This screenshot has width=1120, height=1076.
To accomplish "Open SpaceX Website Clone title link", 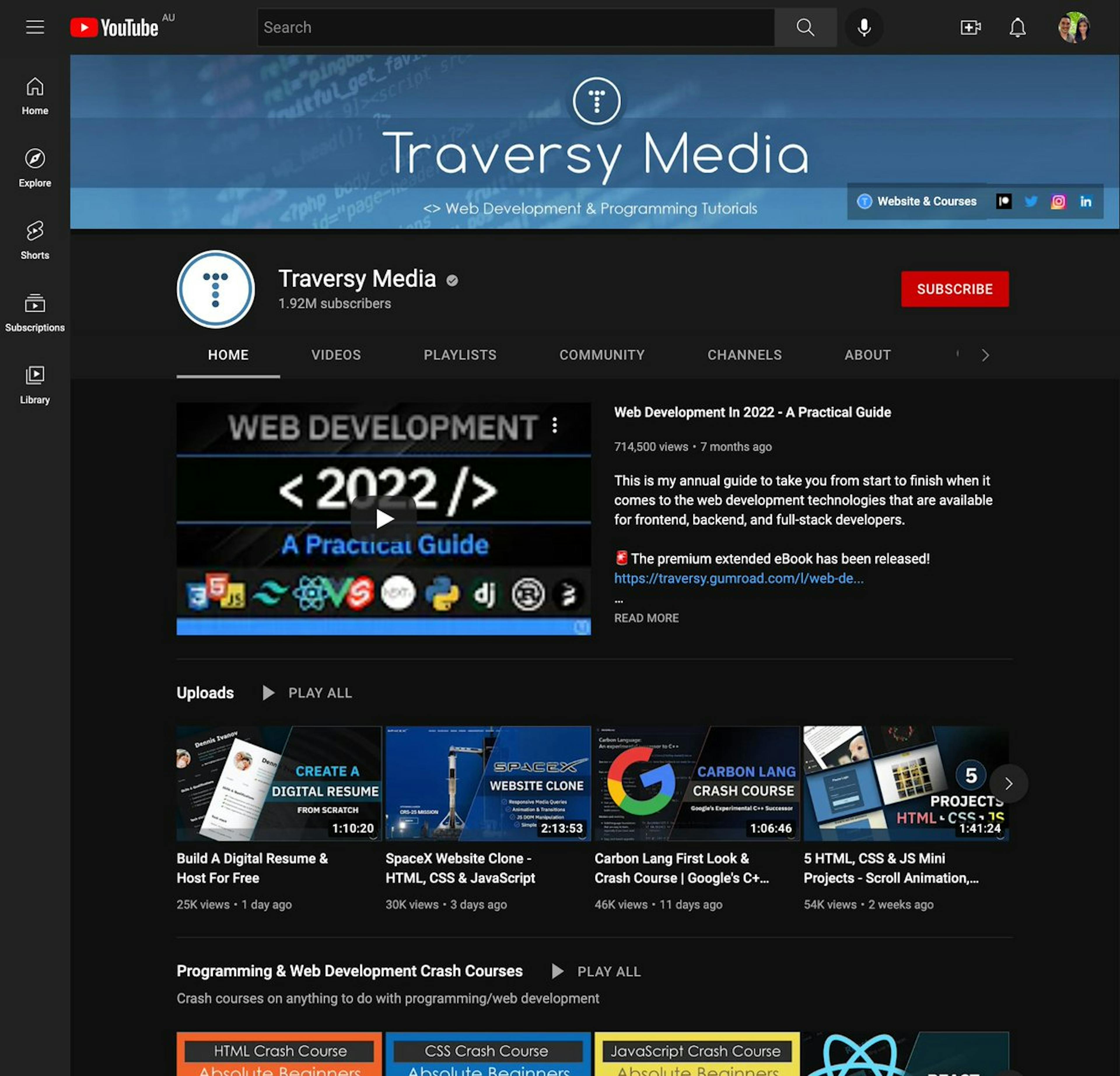I will [460, 868].
